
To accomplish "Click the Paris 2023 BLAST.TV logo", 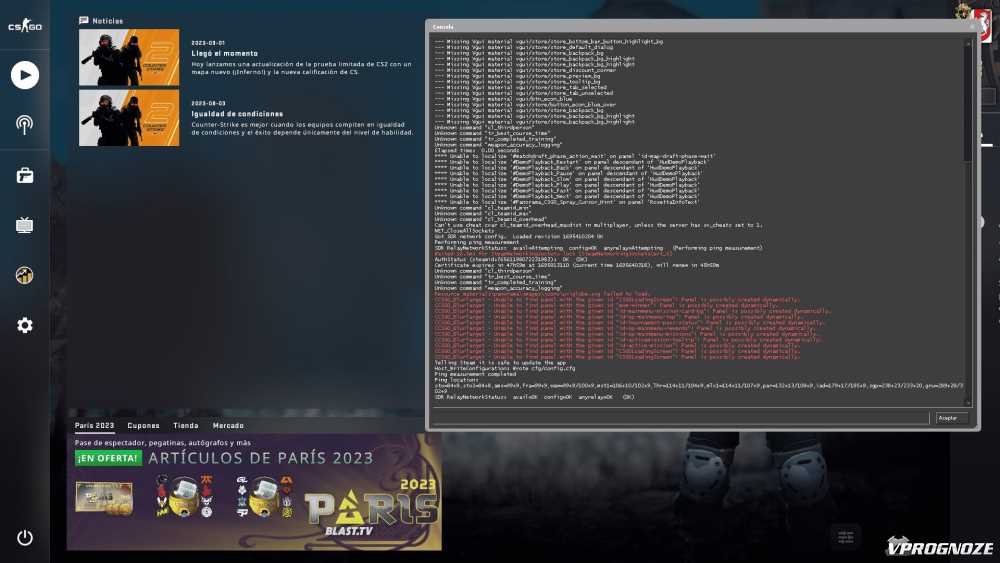I will 371,507.
